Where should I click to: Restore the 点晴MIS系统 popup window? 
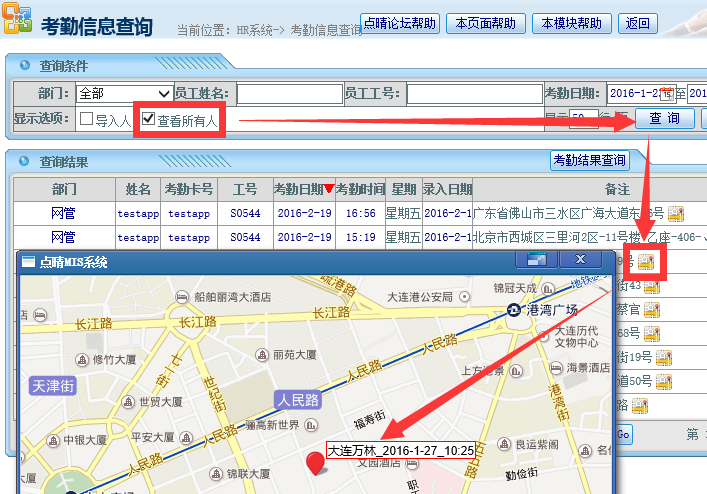(x=537, y=260)
